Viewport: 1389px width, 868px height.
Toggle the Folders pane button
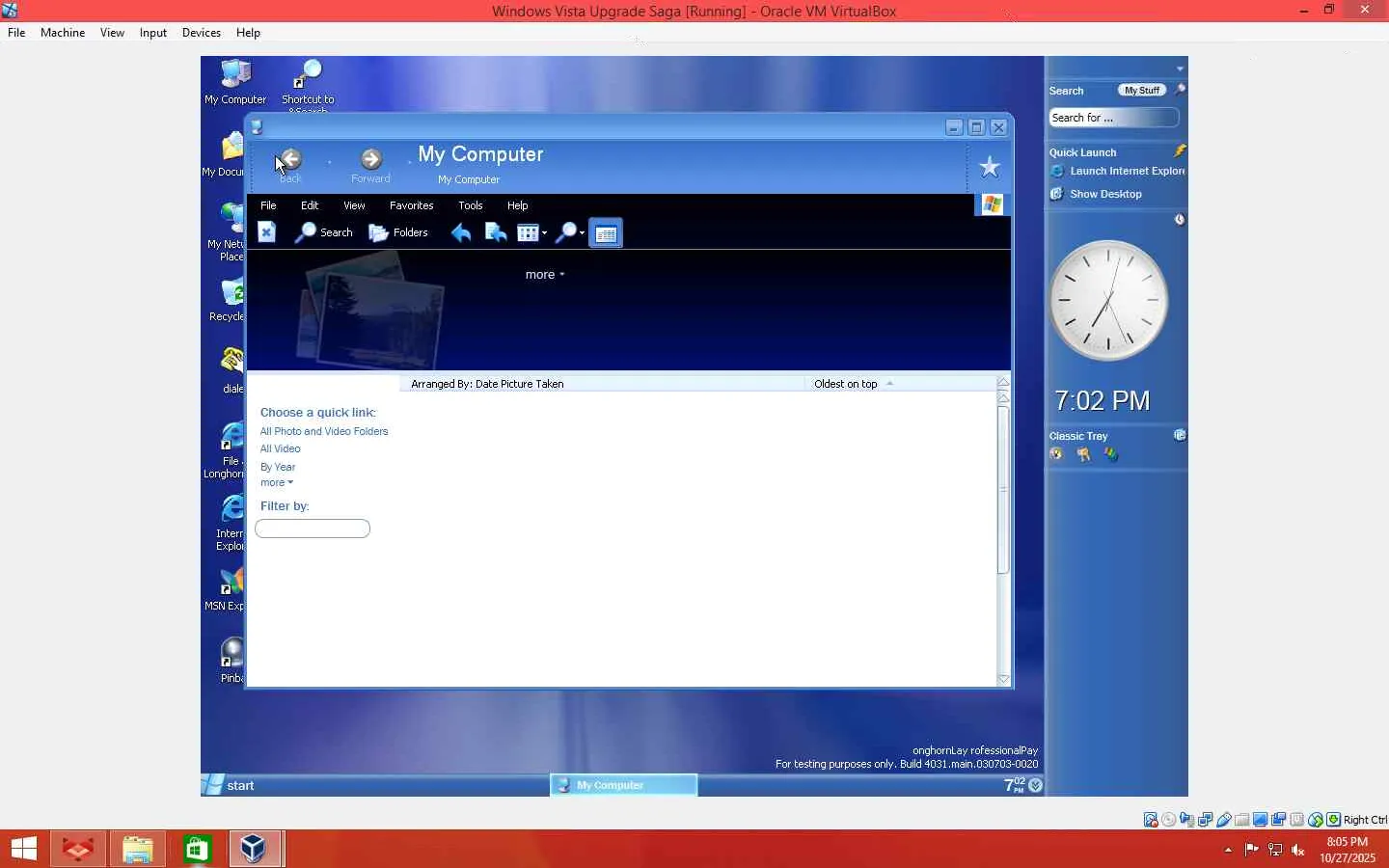tap(398, 232)
